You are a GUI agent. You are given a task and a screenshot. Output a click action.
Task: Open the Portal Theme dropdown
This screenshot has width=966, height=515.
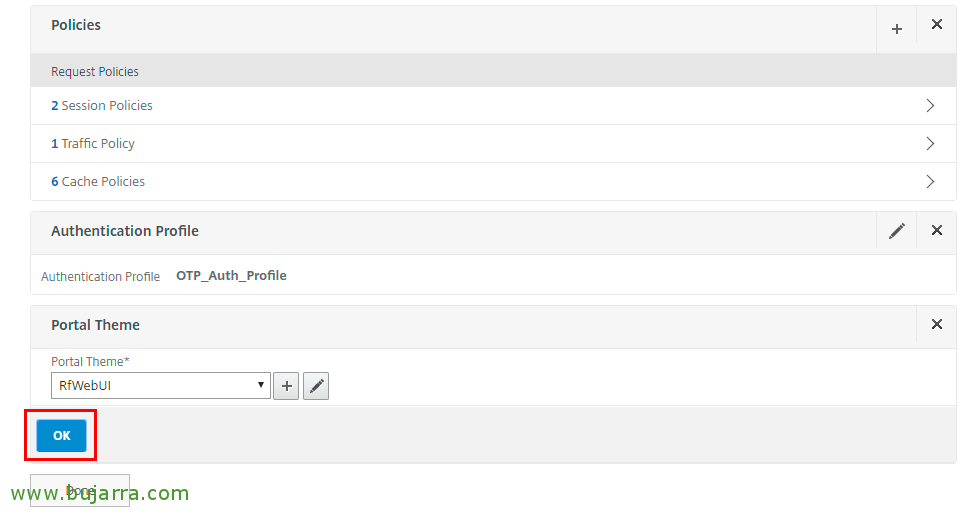click(x=161, y=386)
